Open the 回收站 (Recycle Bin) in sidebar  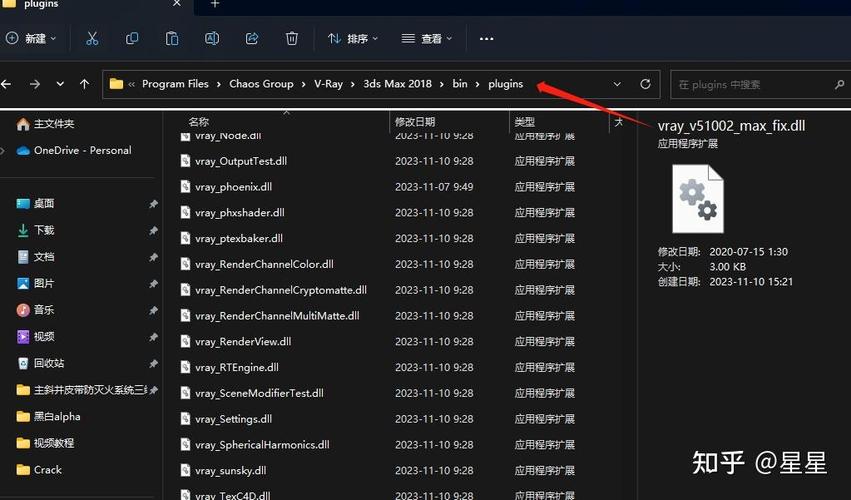48,363
